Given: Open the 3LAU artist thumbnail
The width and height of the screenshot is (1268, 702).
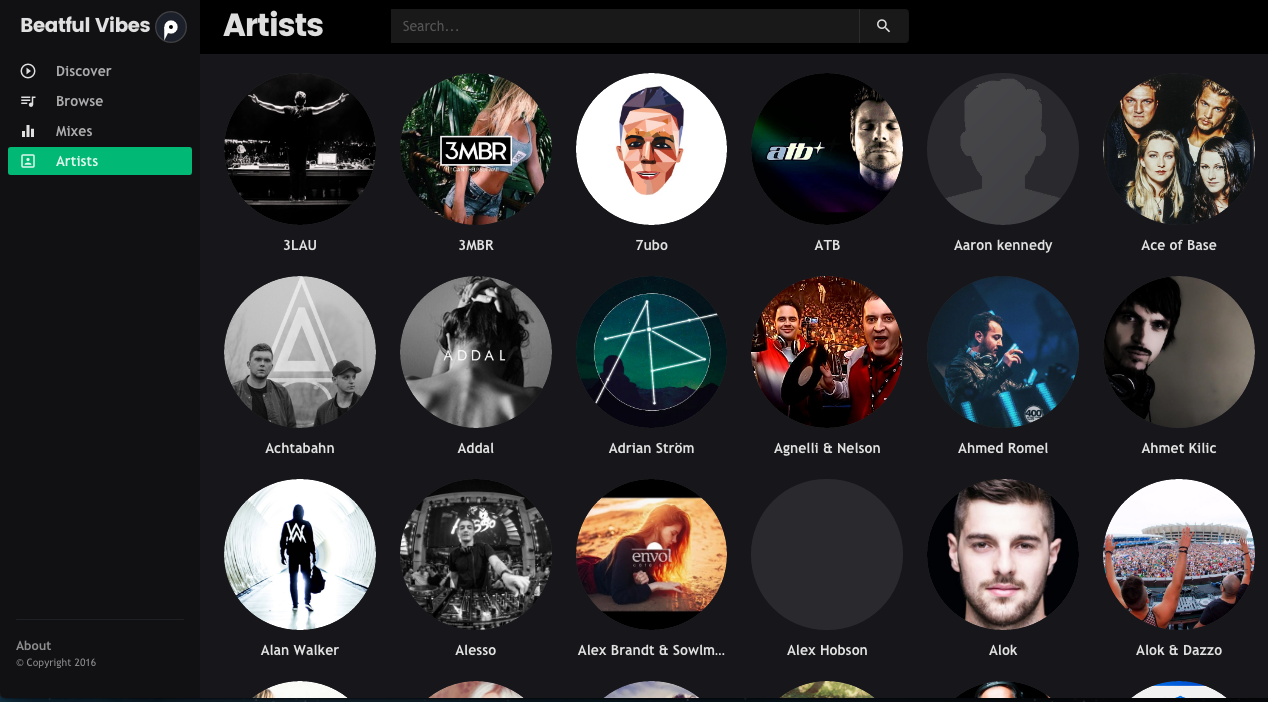Looking at the screenshot, I should 300,149.
